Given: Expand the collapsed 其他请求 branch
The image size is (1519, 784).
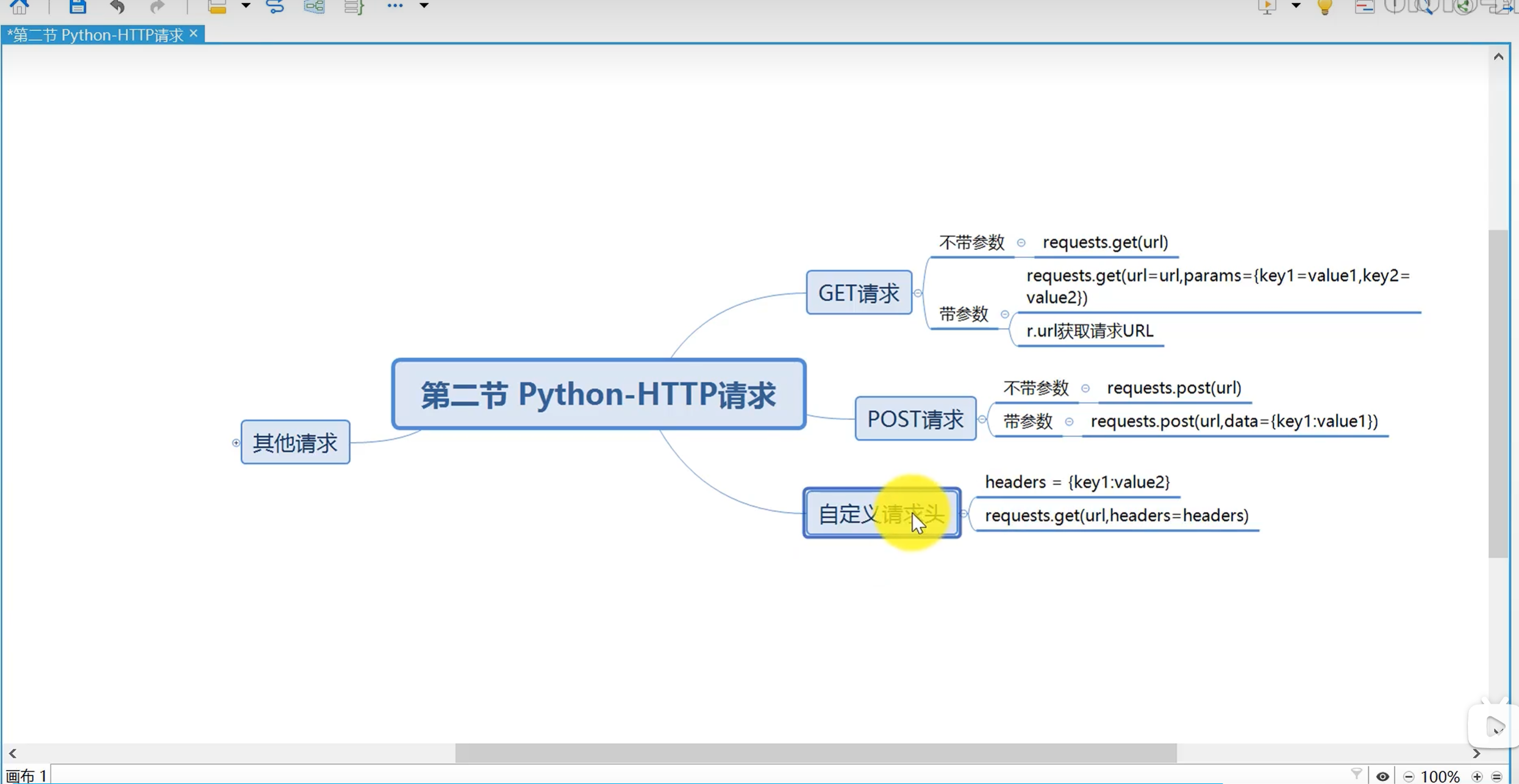Looking at the screenshot, I should click(x=236, y=443).
